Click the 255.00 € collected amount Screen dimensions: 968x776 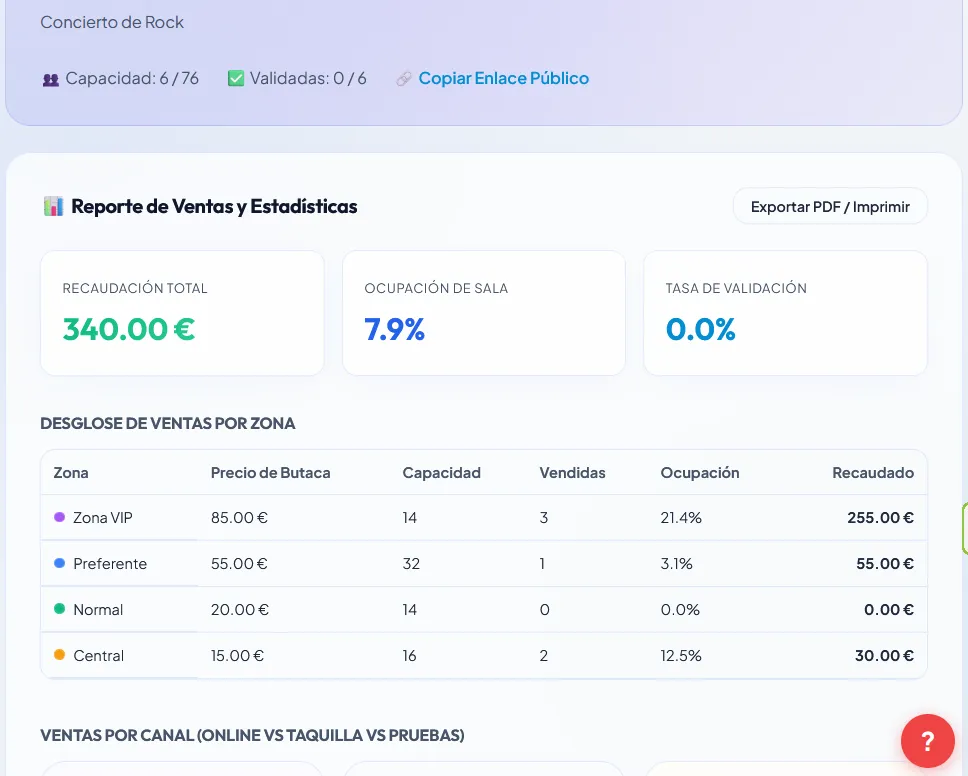tap(880, 518)
